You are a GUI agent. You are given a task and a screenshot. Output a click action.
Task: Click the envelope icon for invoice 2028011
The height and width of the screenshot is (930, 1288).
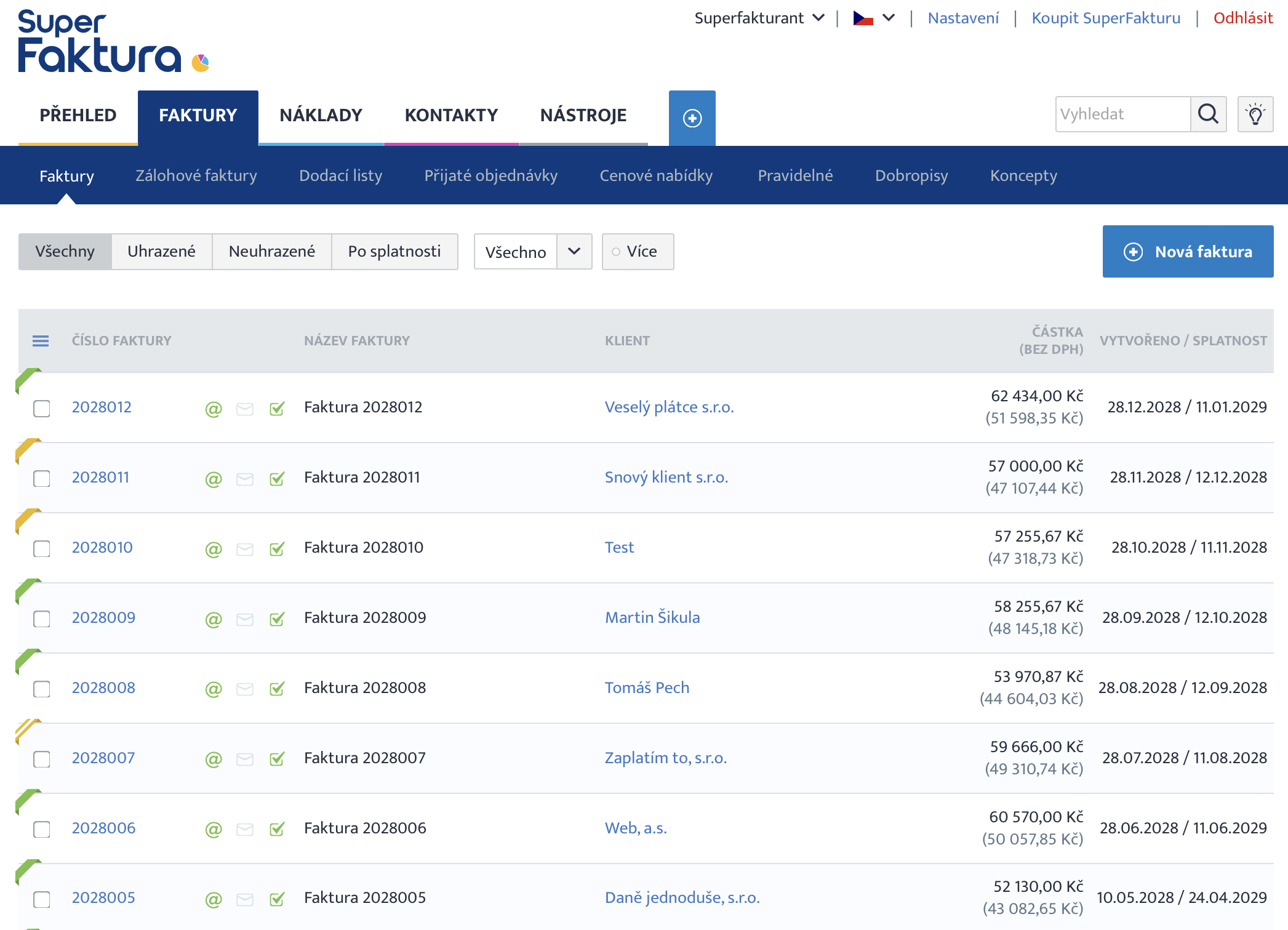click(x=245, y=479)
